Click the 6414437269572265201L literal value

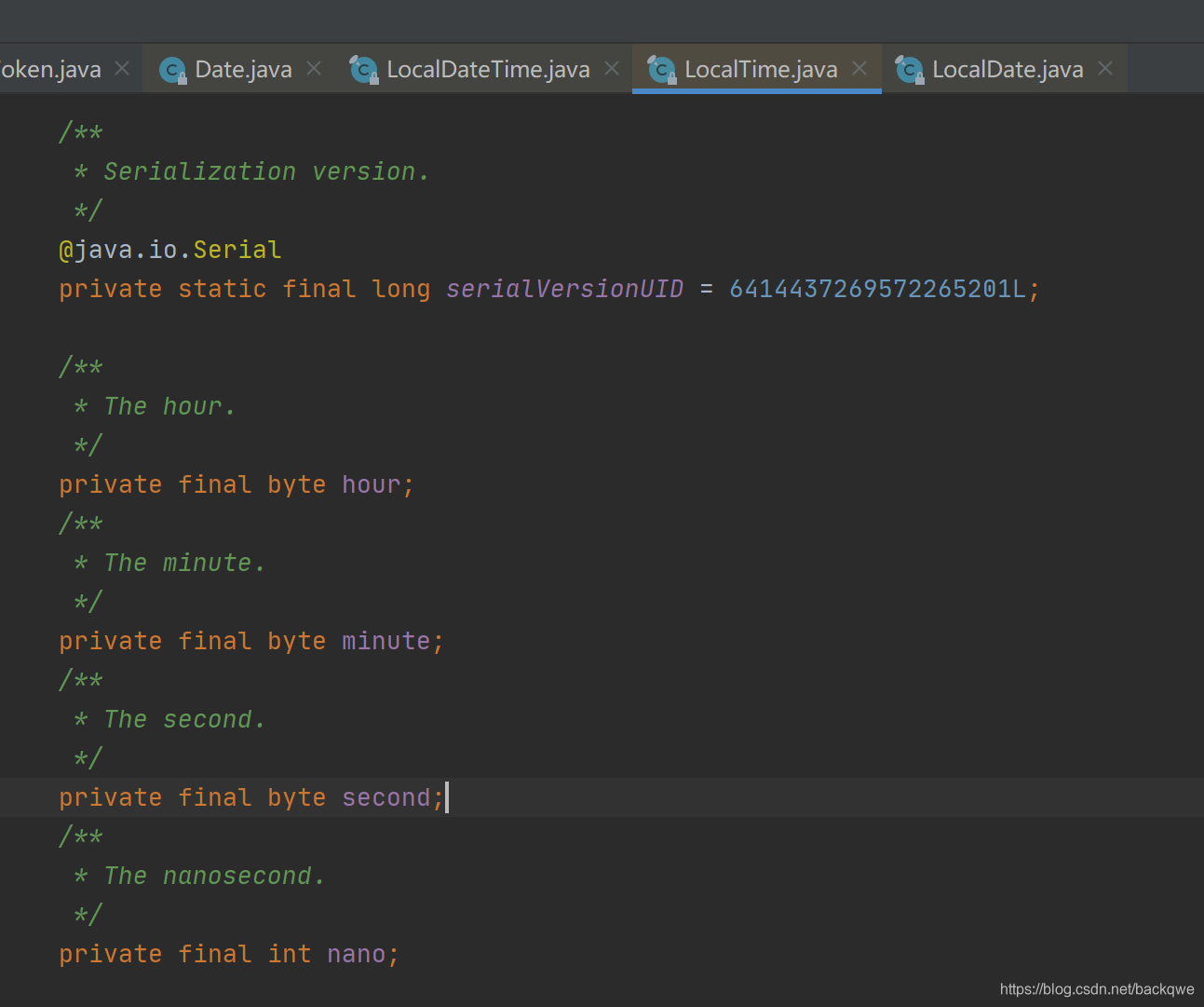point(878,289)
